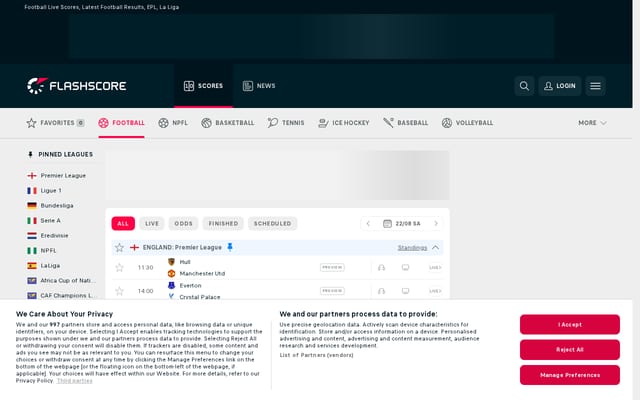Open the Everton team name
640x400 pixels.
[190, 286]
